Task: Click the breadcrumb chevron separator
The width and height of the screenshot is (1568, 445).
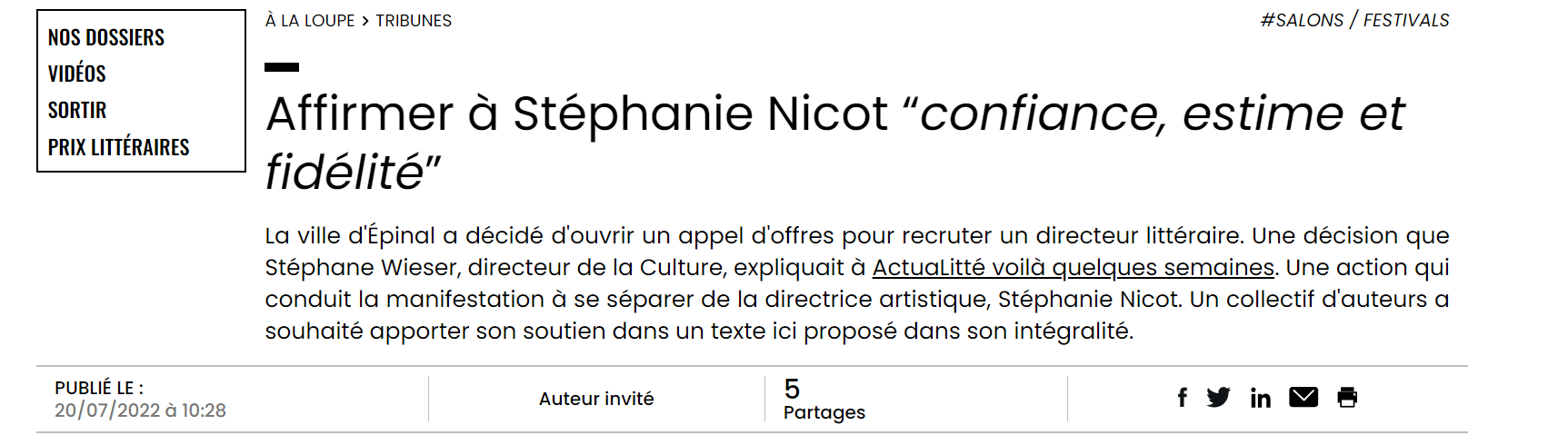Action: click(365, 21)
